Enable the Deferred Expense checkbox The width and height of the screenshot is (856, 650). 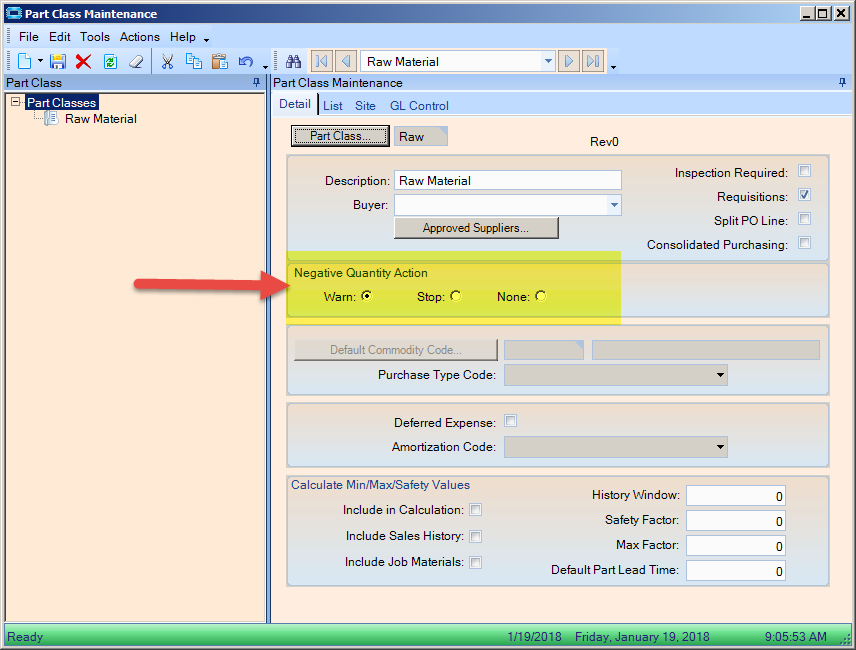tap(510, 421)
